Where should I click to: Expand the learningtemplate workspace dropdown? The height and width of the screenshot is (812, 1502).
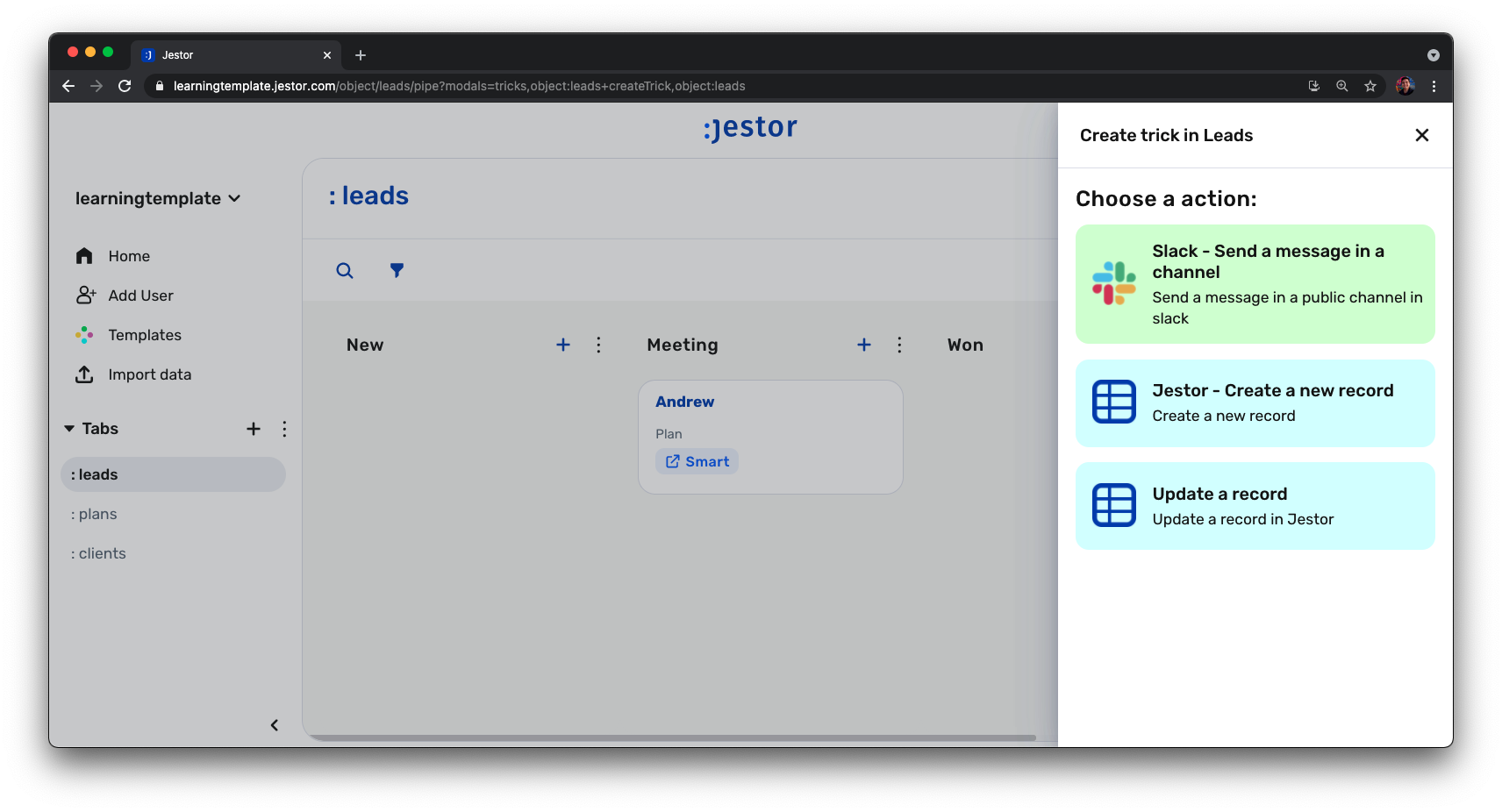click(158, 198)
